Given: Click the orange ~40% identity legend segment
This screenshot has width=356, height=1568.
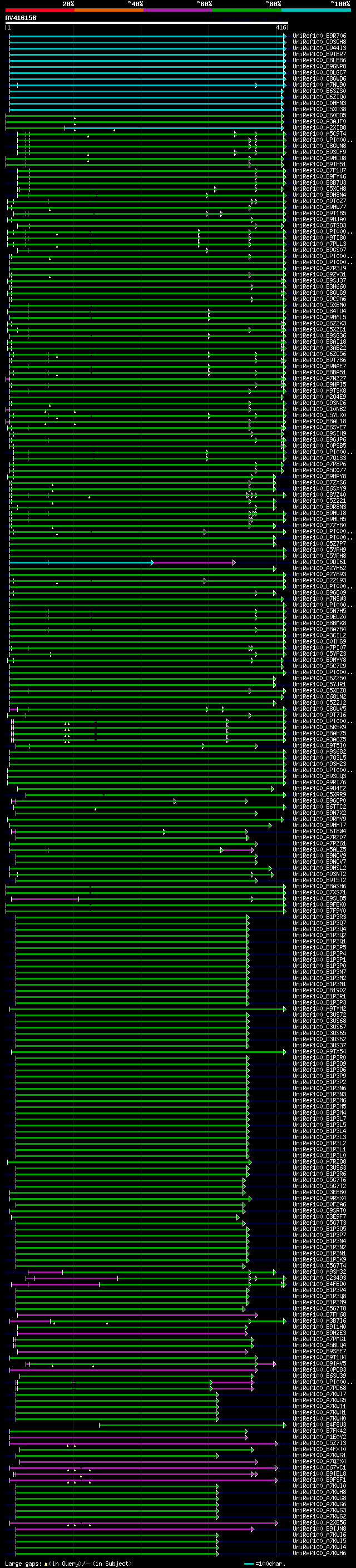Looking at the screenshot, I should pos(109,10).
